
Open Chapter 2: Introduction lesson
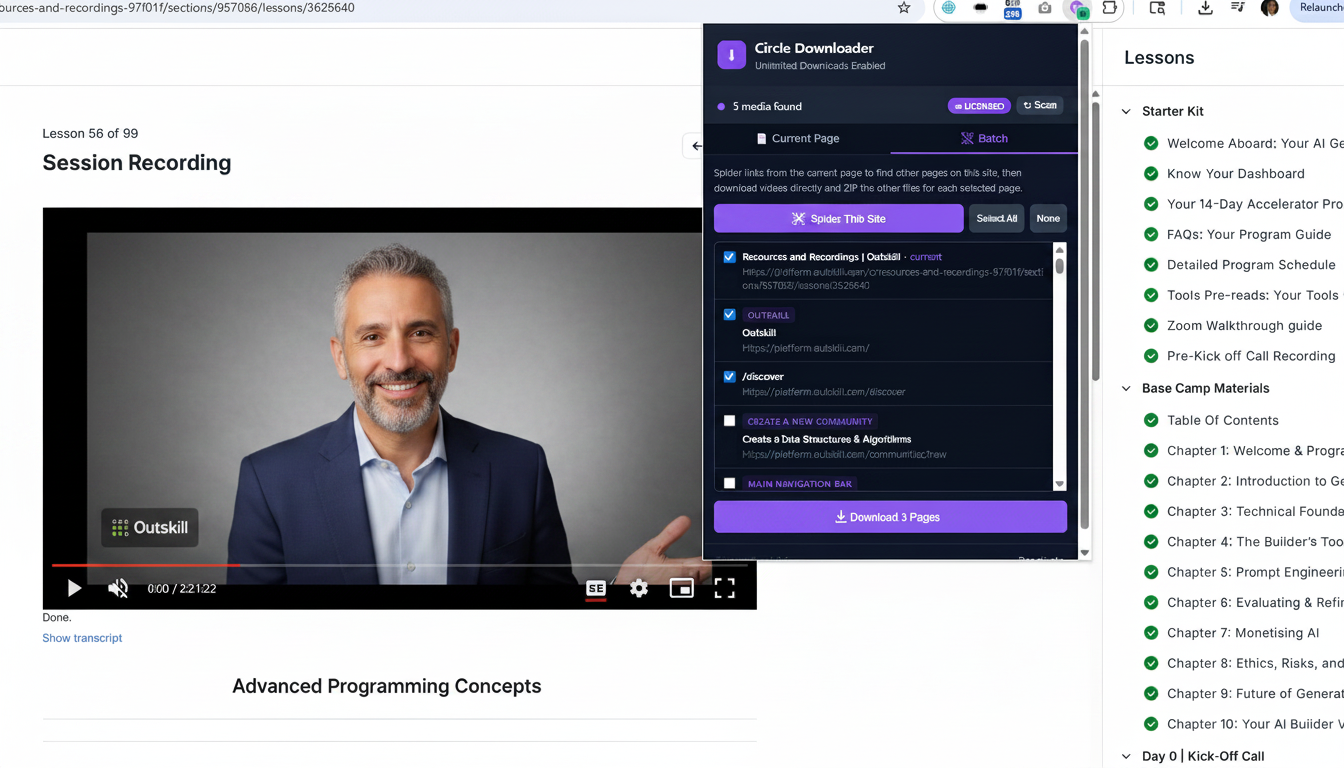[1255, 481]
